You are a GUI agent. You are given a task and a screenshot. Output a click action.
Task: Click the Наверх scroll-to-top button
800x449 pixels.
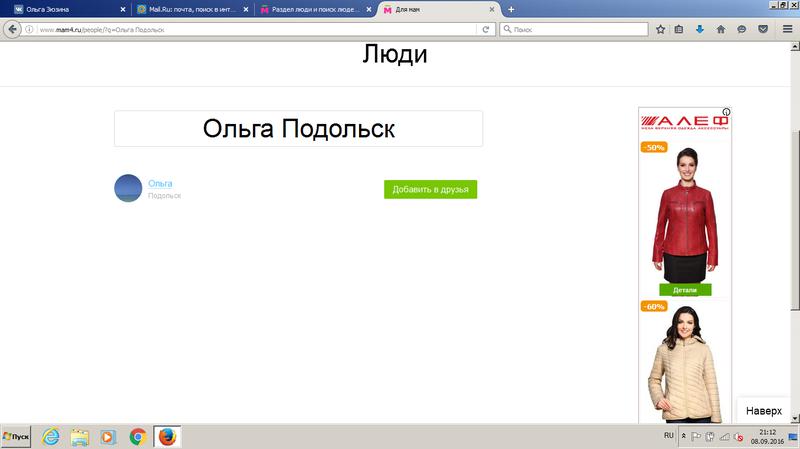[765, 411]
